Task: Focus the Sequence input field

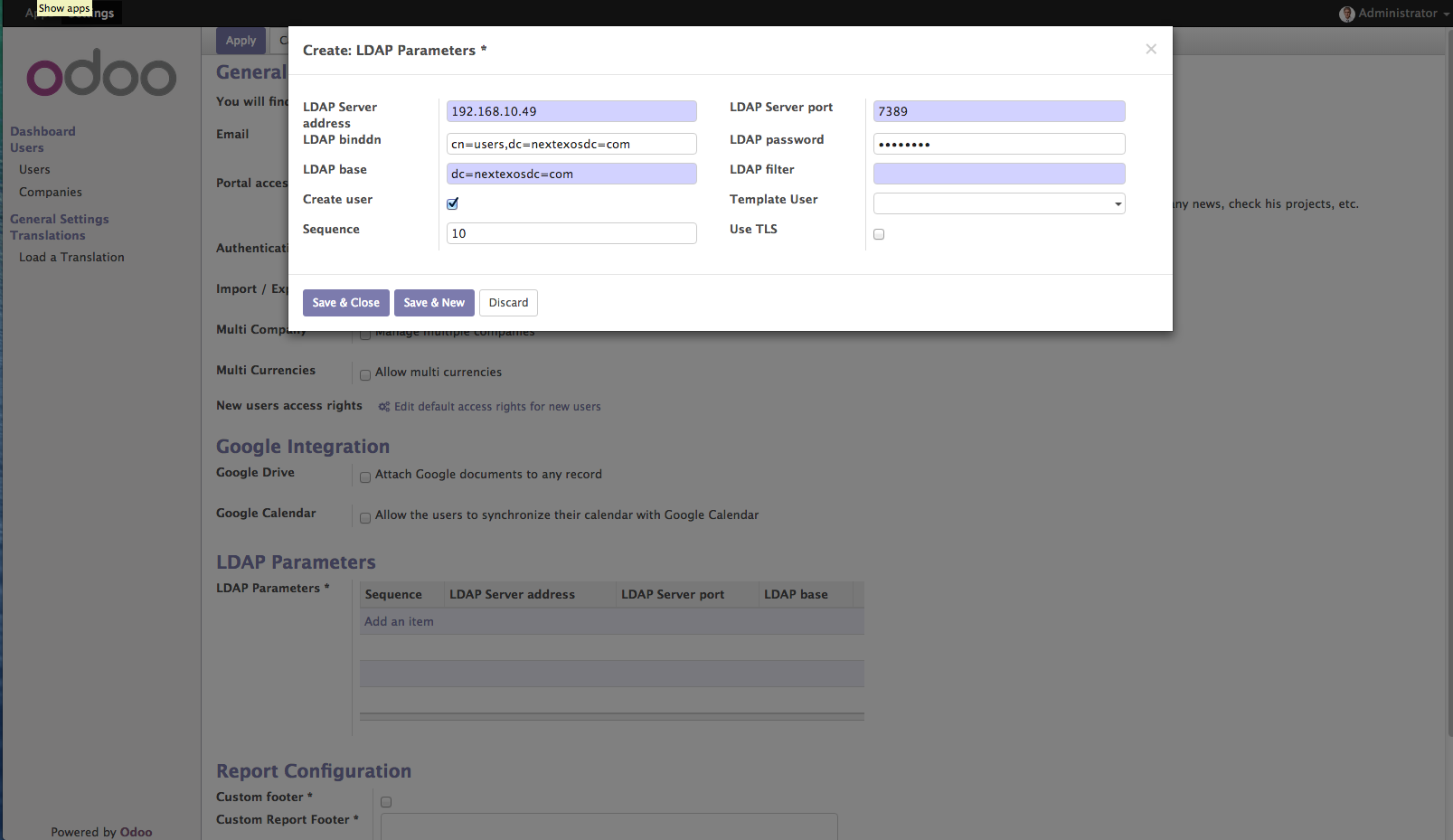Action: point(571,233)
